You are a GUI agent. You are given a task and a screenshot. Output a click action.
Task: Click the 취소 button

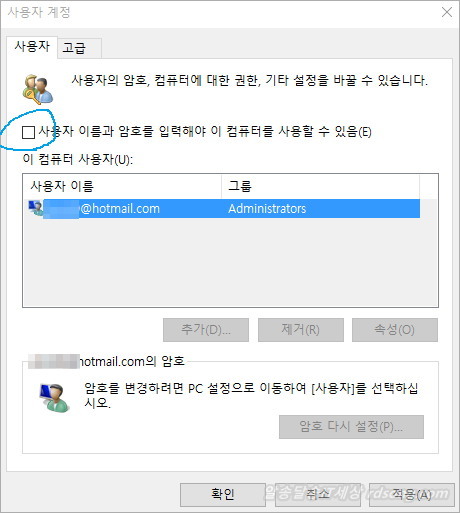tap(318, 494)
